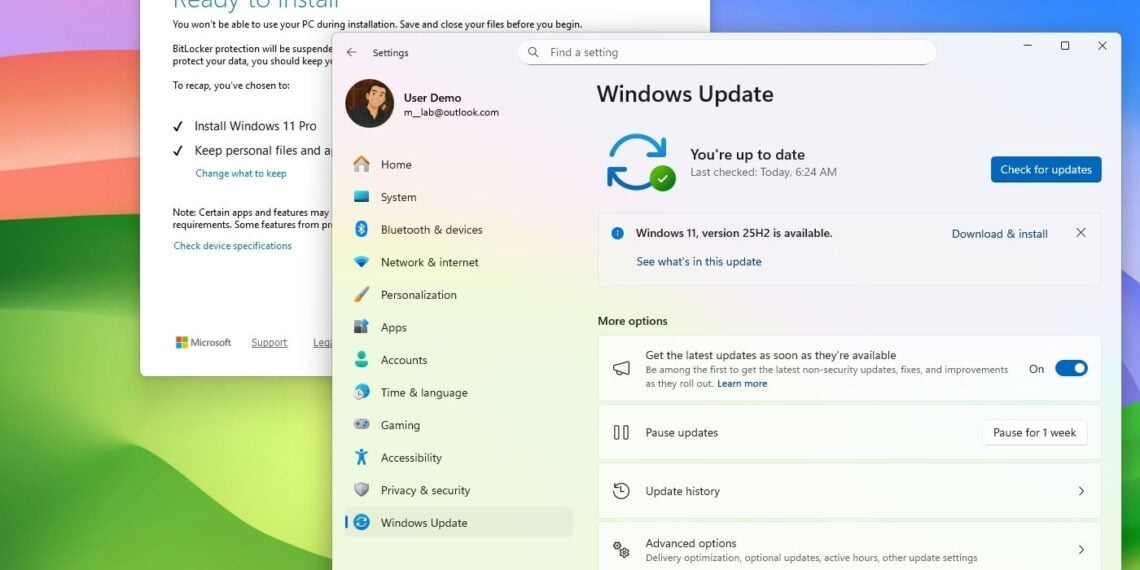Open Gaming settings
Image resolution: width=1140 pixels, height=570 pixels.
click(x=459, y=425)
